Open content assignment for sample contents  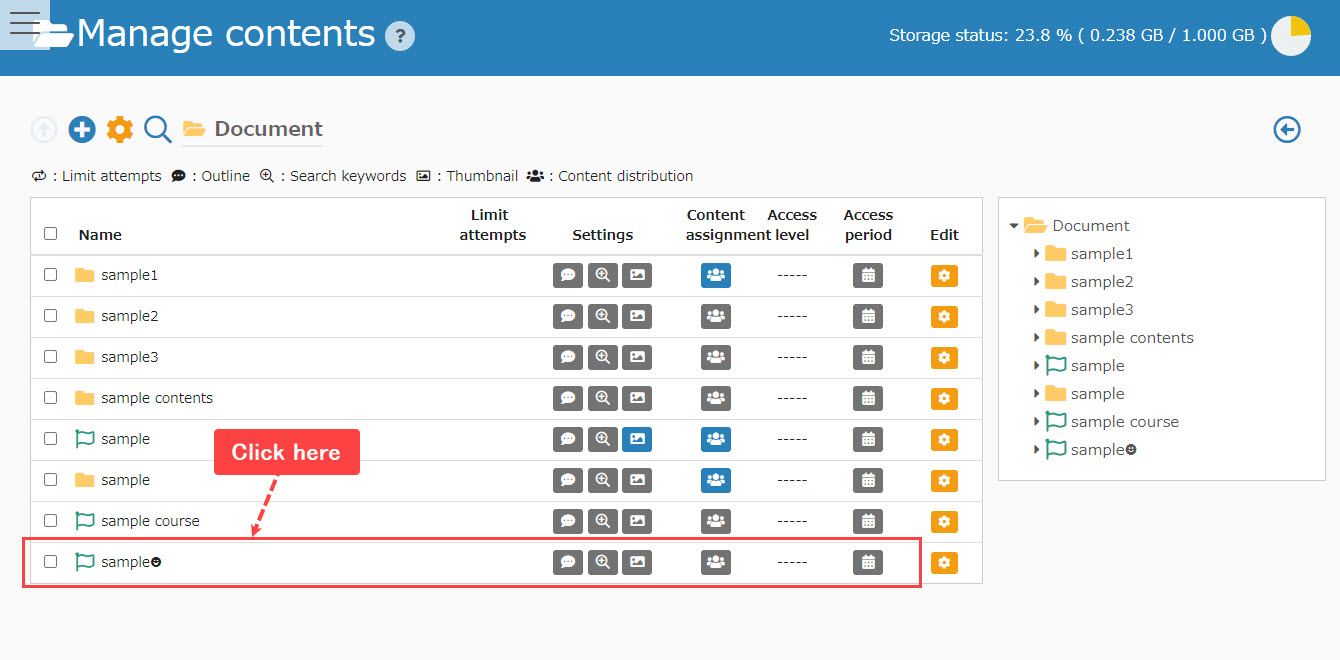click(716, 398)
